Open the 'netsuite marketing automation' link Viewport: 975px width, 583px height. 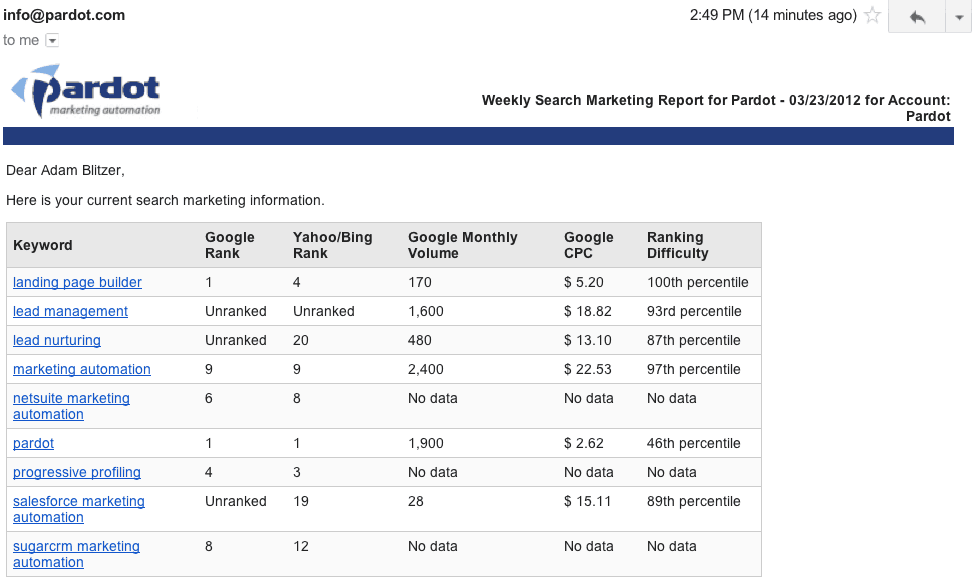click(72, 406)
